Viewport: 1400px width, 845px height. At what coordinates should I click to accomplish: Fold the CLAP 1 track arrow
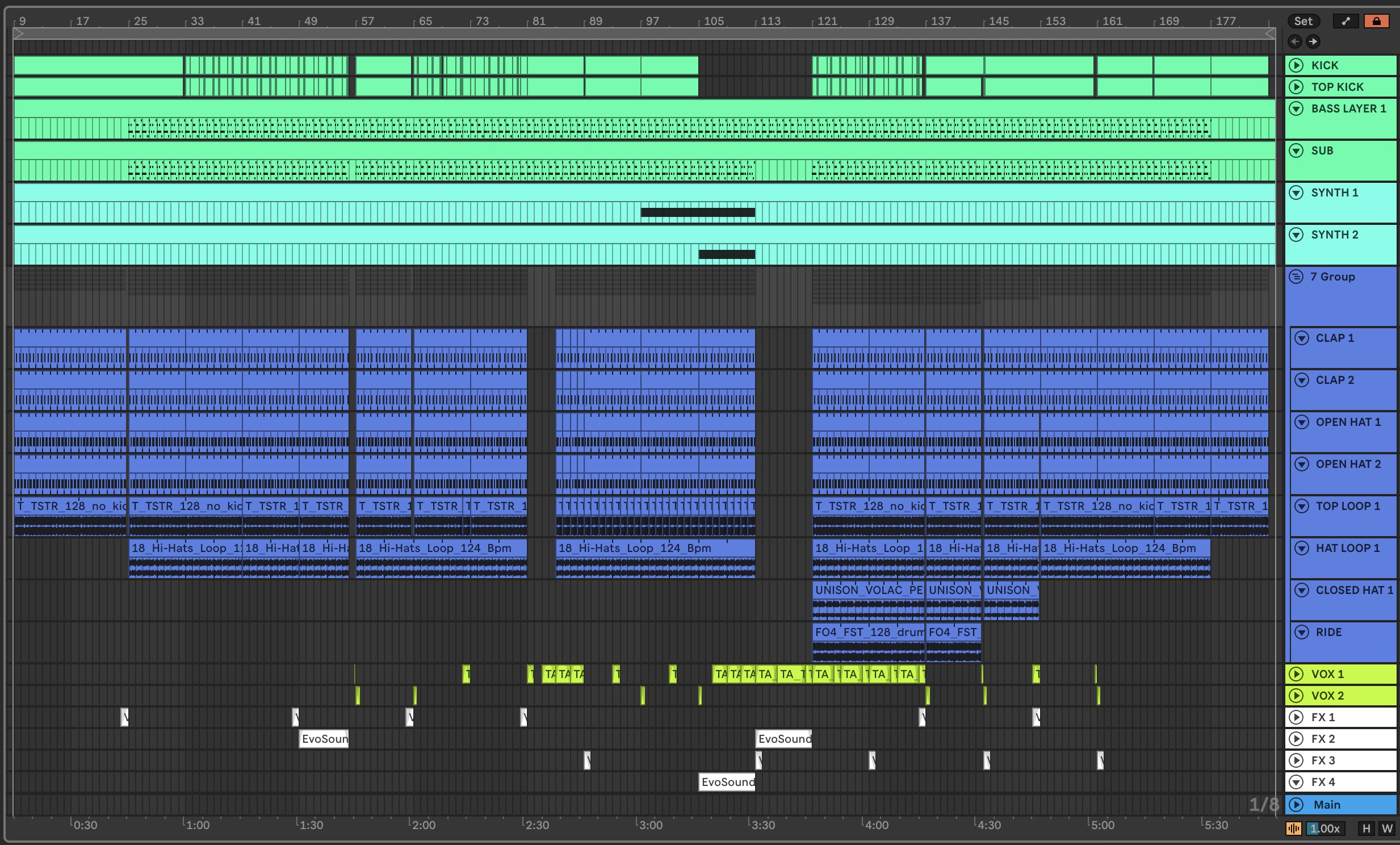click(1301, 338)
